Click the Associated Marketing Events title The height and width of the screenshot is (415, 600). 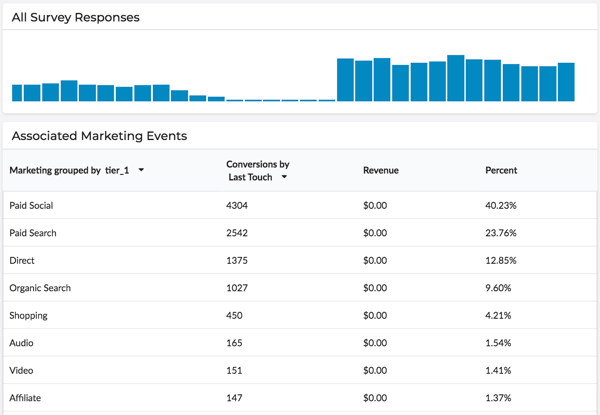pyautogui.click(x=99, y=136)
